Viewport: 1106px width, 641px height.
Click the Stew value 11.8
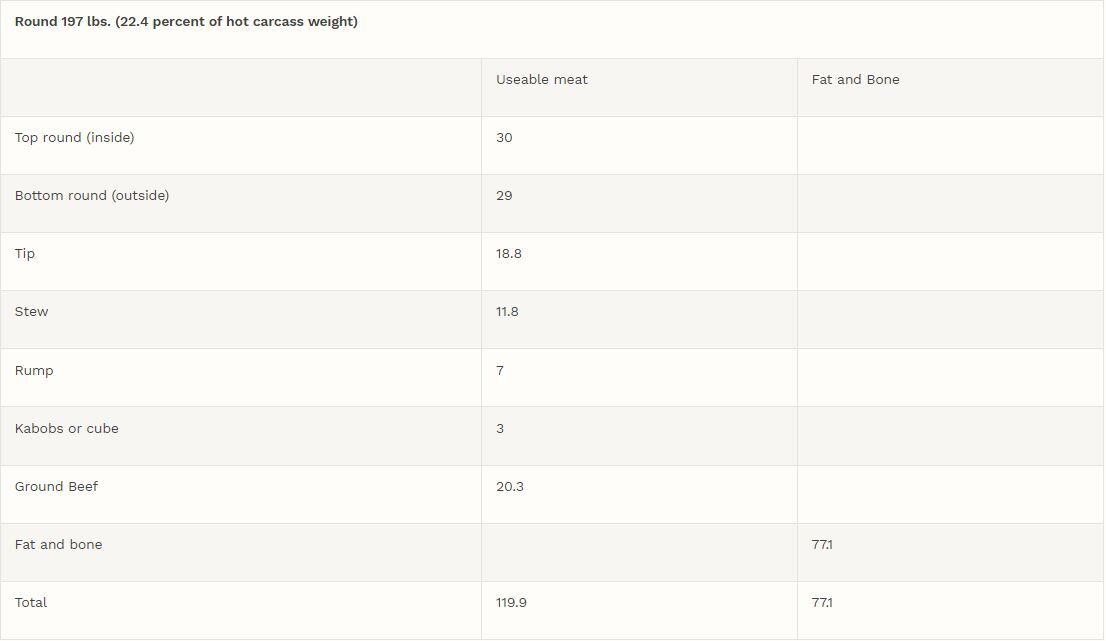click(x=507, y=312)
